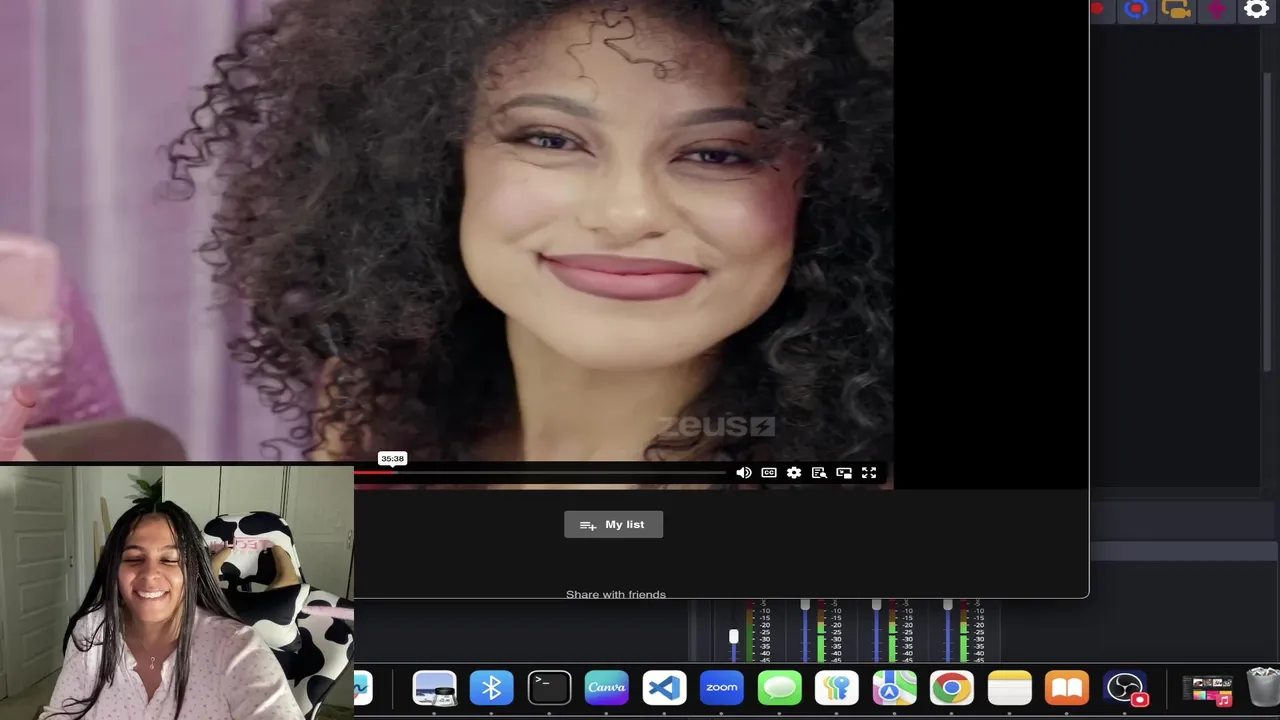Open Notes from the Dock
This screenshot has height=720, width=1280.
(x=1009, y=688)
